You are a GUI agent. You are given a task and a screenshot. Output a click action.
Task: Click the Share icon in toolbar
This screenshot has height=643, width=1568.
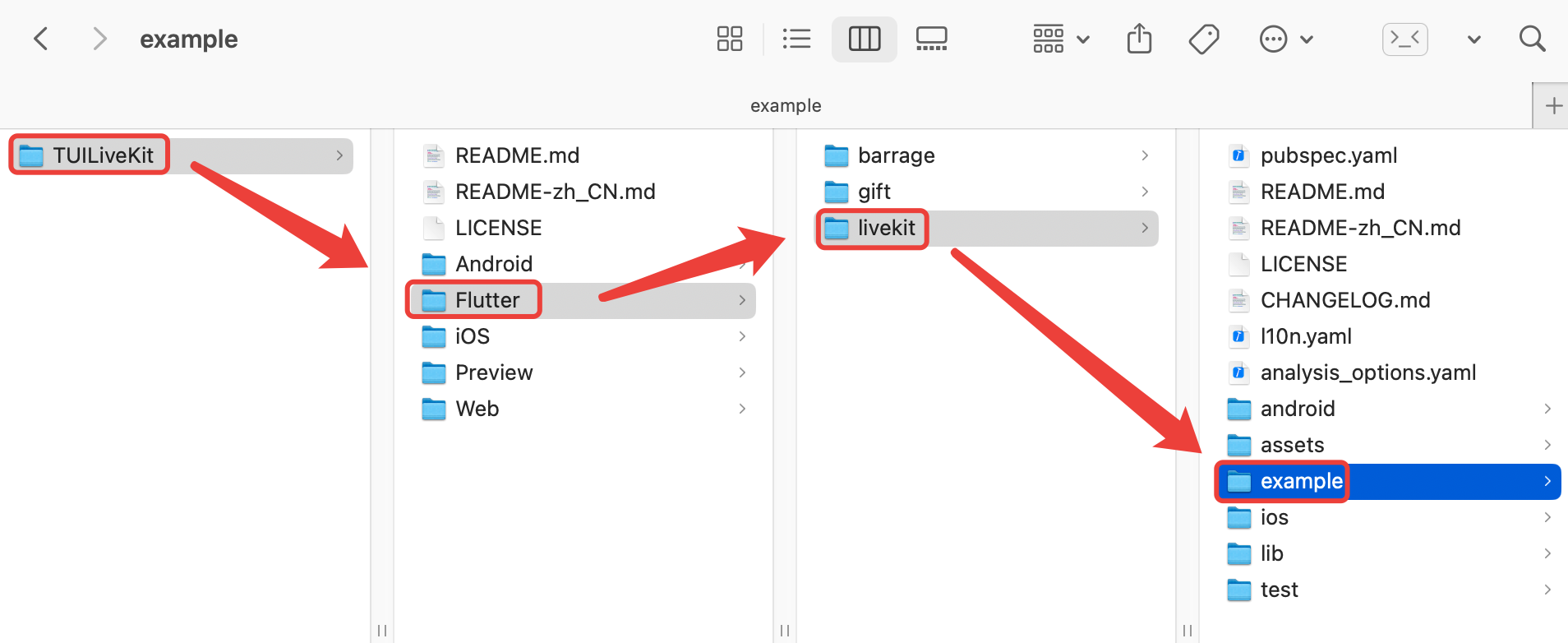(x=1139, y=39)
